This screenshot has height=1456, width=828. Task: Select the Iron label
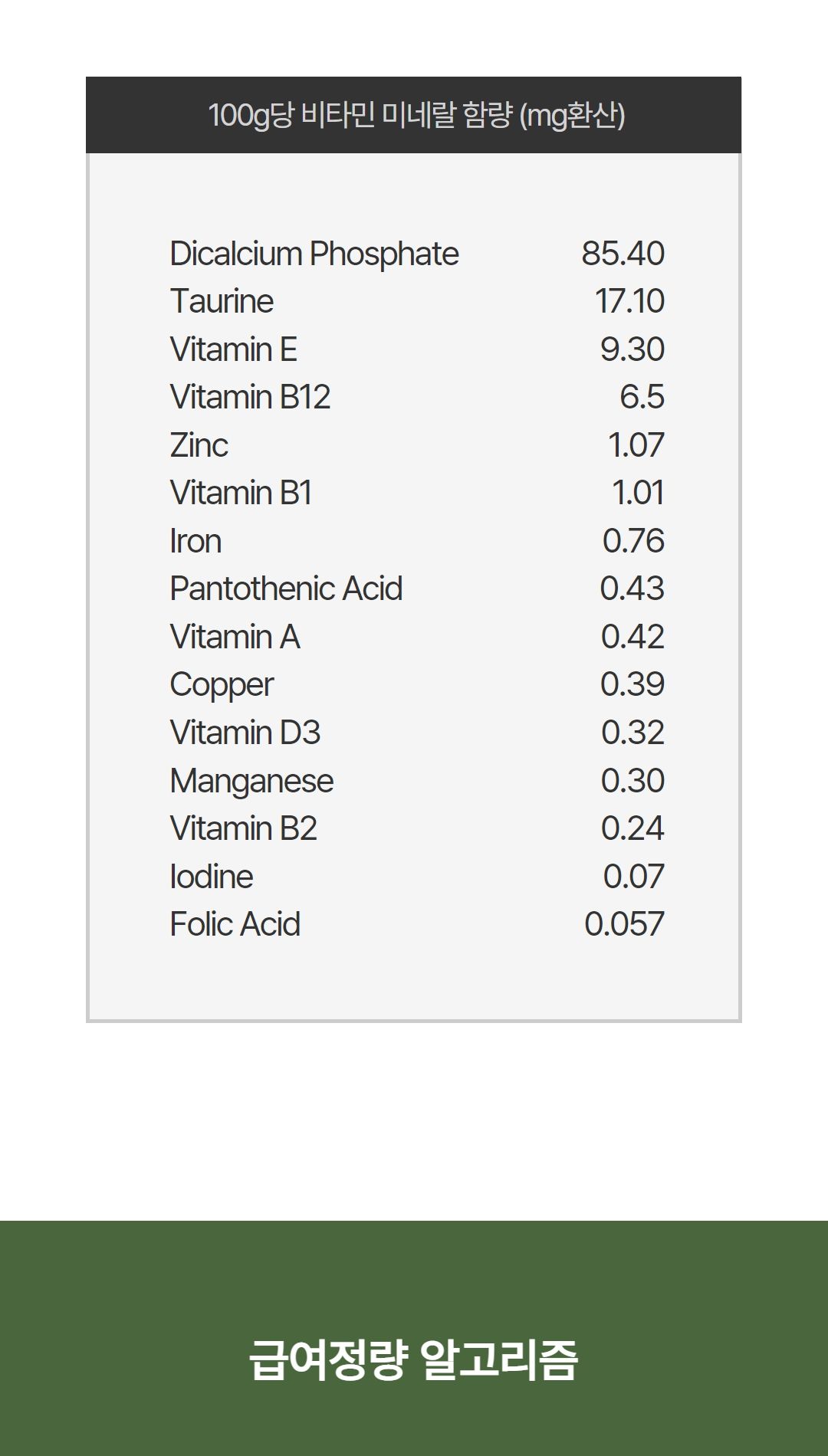point(195,541)
